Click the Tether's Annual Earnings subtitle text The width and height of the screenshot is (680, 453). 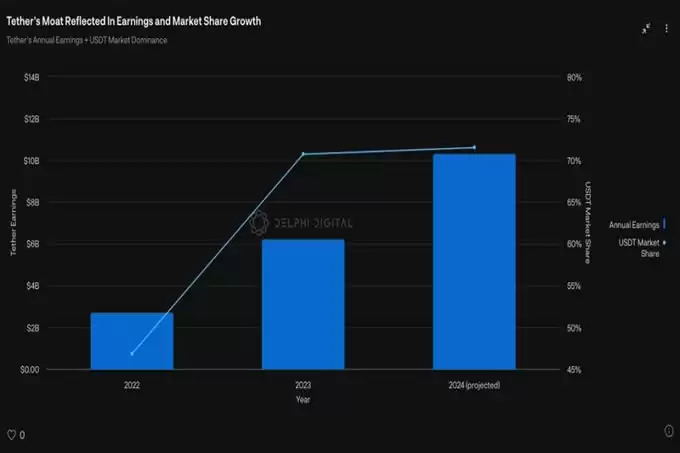[x=87, y=40]
